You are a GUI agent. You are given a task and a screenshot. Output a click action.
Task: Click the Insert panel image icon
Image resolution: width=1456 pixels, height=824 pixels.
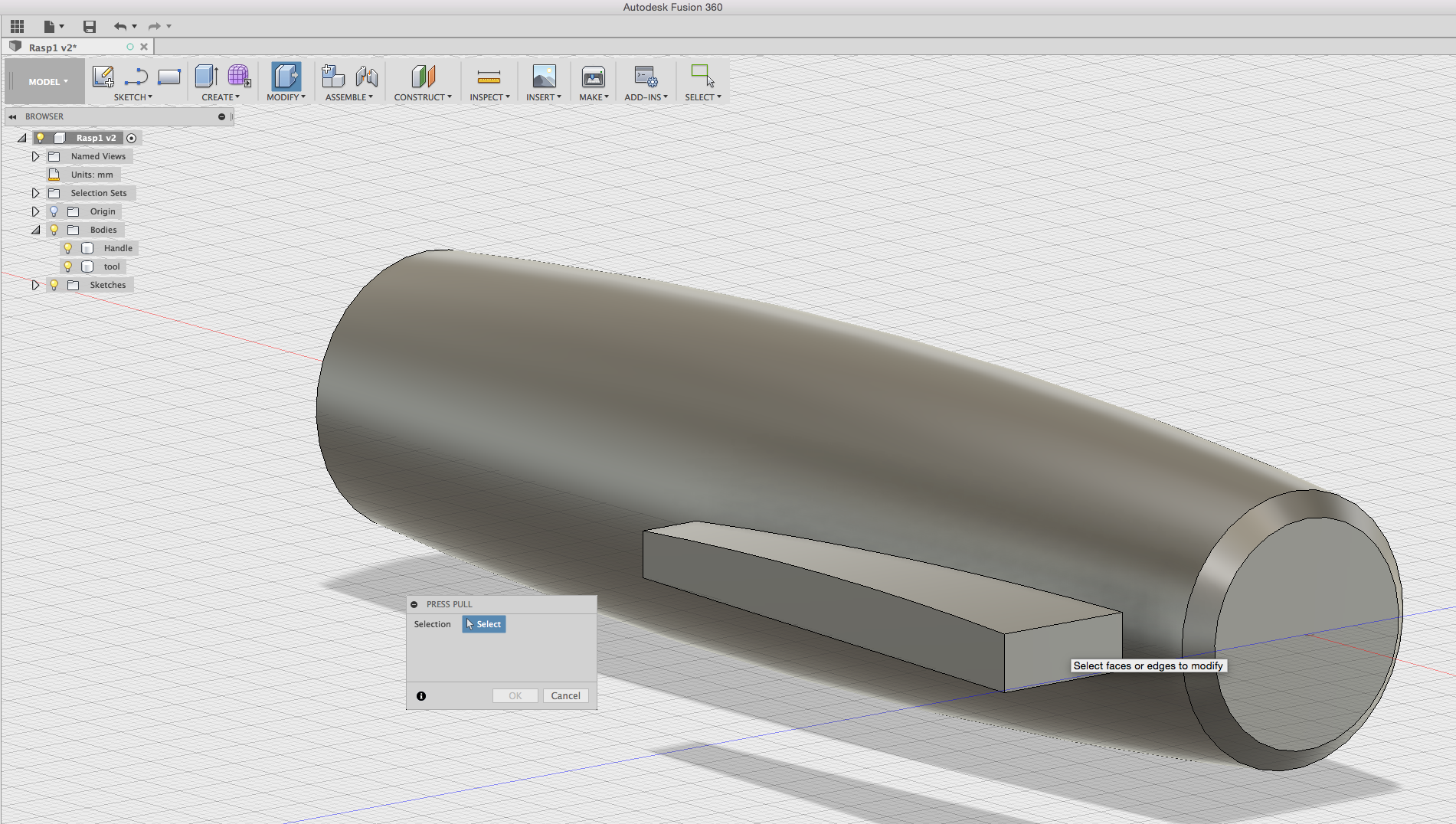544,77
